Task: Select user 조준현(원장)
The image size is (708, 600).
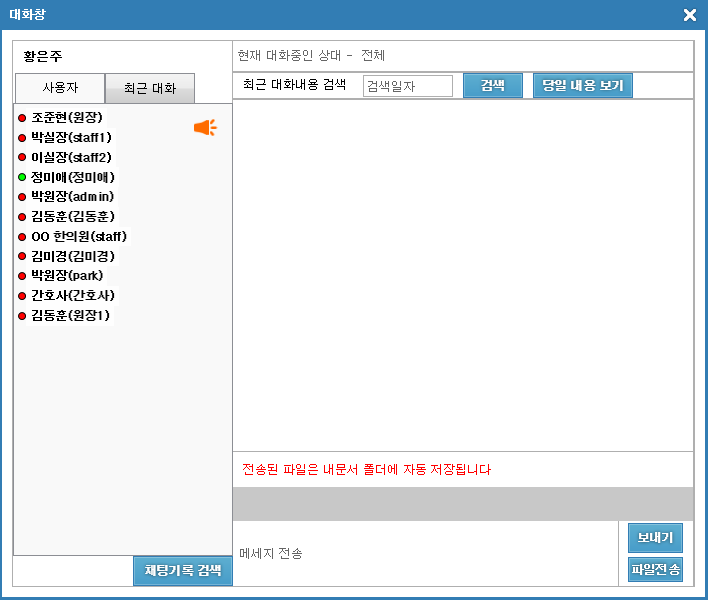Action: click(67, 118)
